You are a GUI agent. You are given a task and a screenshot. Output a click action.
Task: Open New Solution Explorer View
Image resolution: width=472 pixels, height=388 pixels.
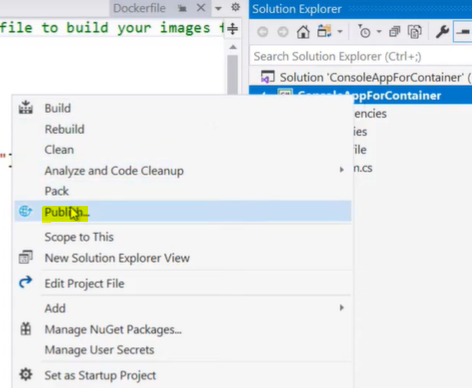[x=117, y=258]
